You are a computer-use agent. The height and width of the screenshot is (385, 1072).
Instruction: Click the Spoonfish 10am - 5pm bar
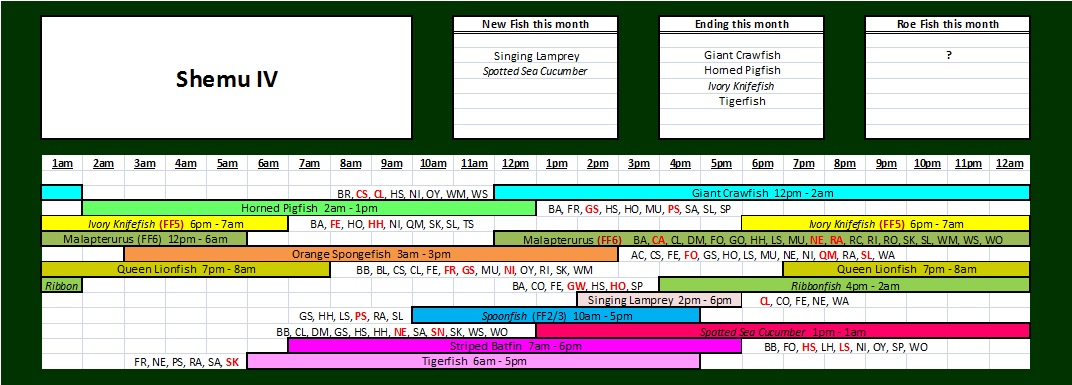(556, 315)
